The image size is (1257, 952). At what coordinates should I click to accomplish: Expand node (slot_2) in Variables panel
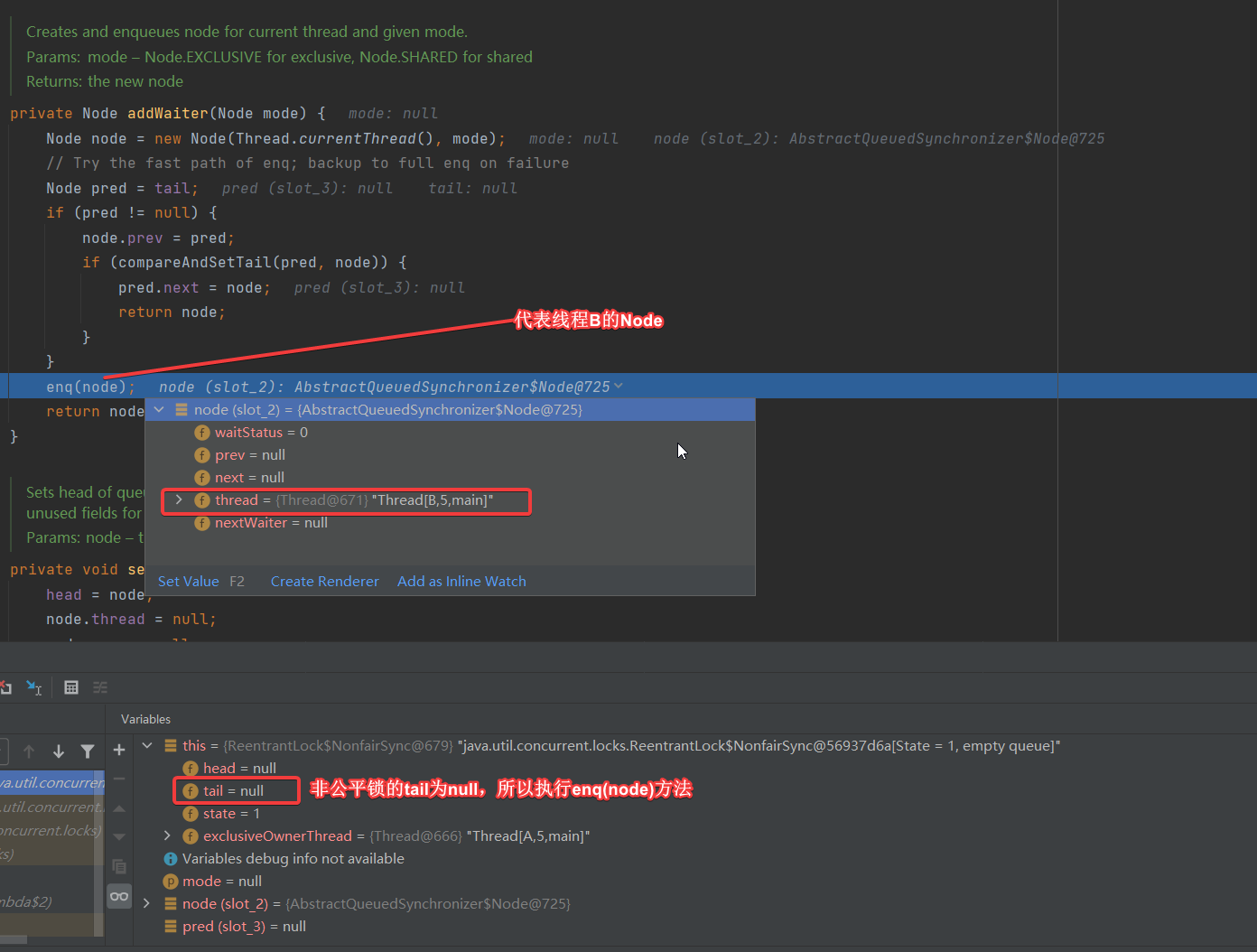click(x=147, y=904)
